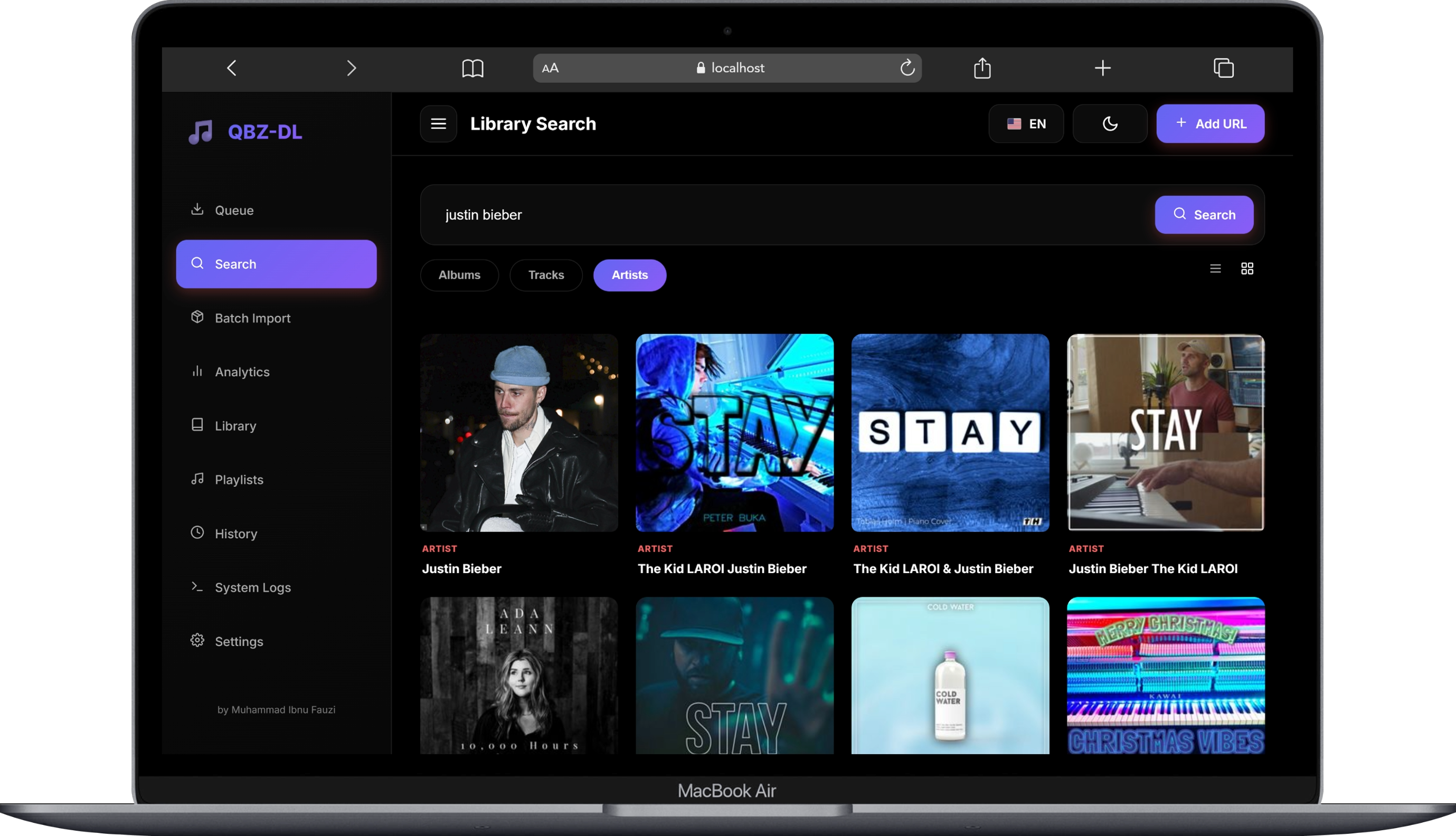Open Library in the sidebar

point(276,425)
